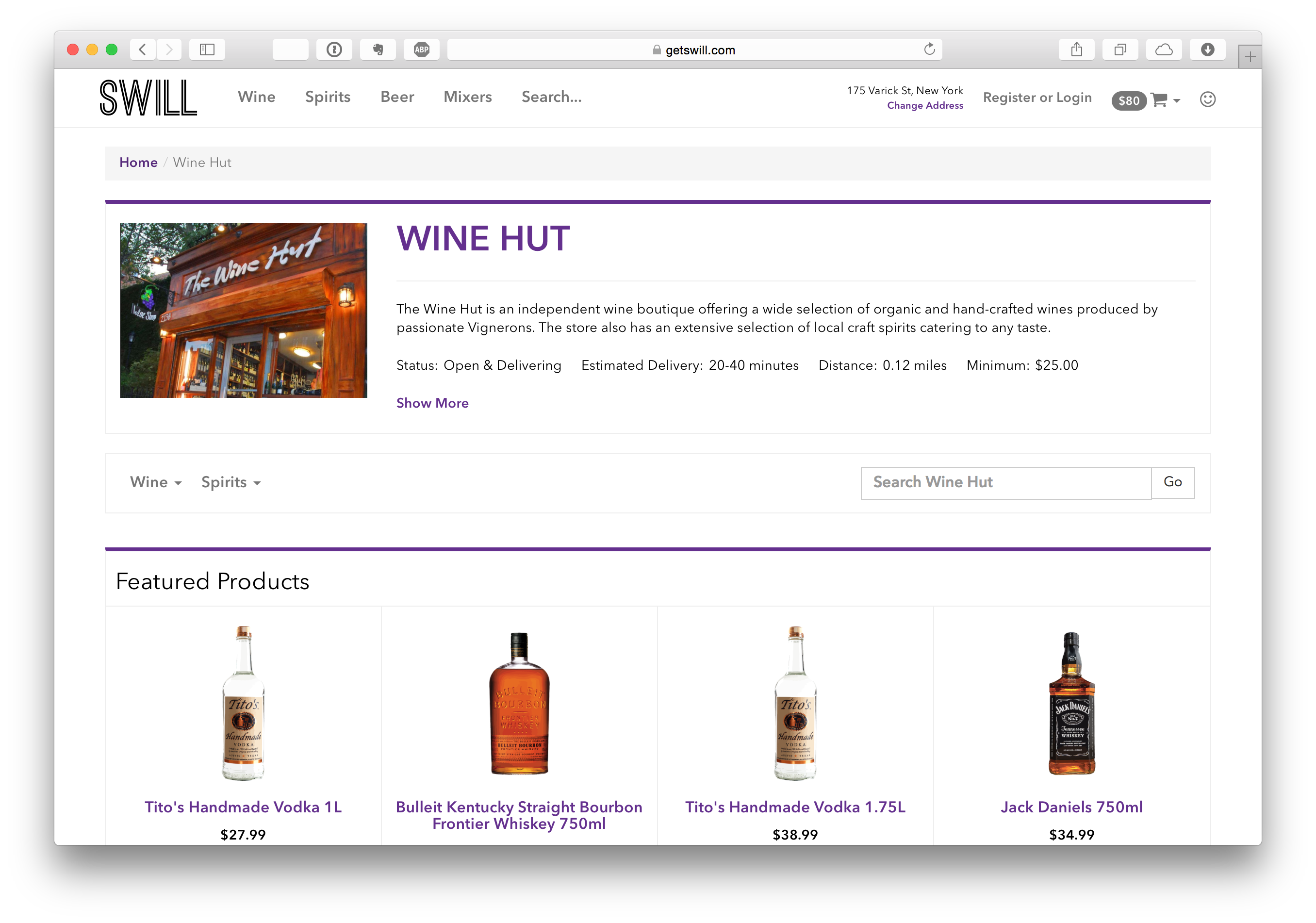Open The Wine Hut storefront photo
Viewport: 1316px width, 923px height.
coord(244,311)
